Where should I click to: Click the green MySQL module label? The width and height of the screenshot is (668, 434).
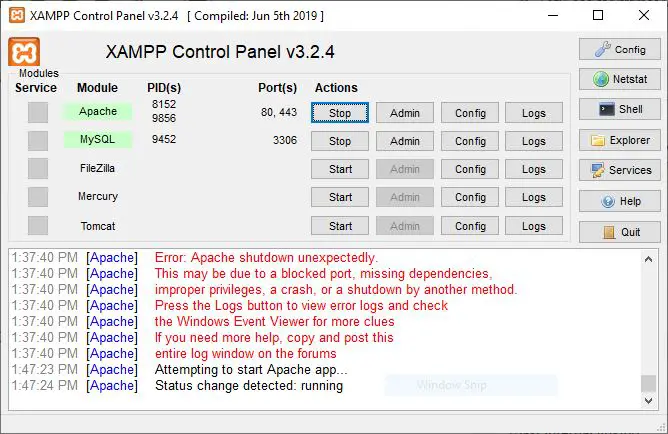[98, 139]
